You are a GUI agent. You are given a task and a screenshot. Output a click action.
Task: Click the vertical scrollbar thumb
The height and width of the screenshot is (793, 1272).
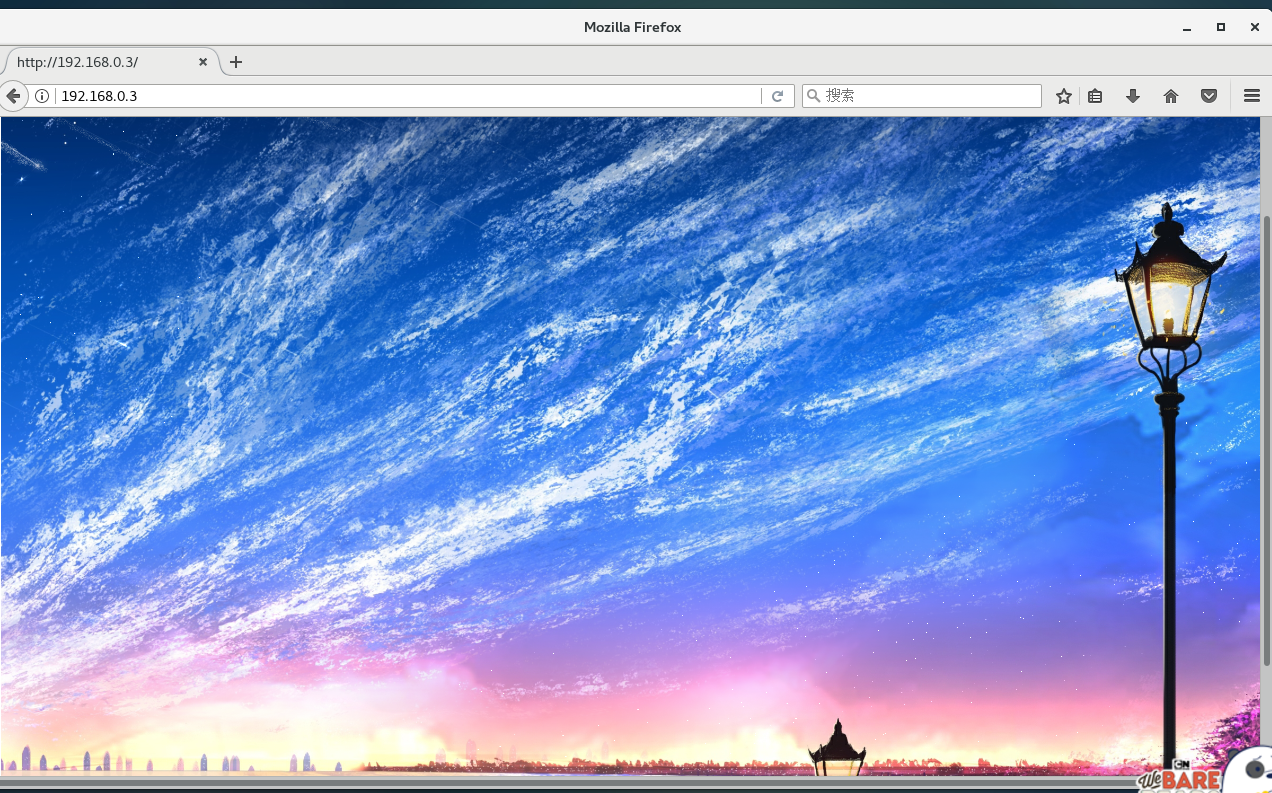(1266, 440)
